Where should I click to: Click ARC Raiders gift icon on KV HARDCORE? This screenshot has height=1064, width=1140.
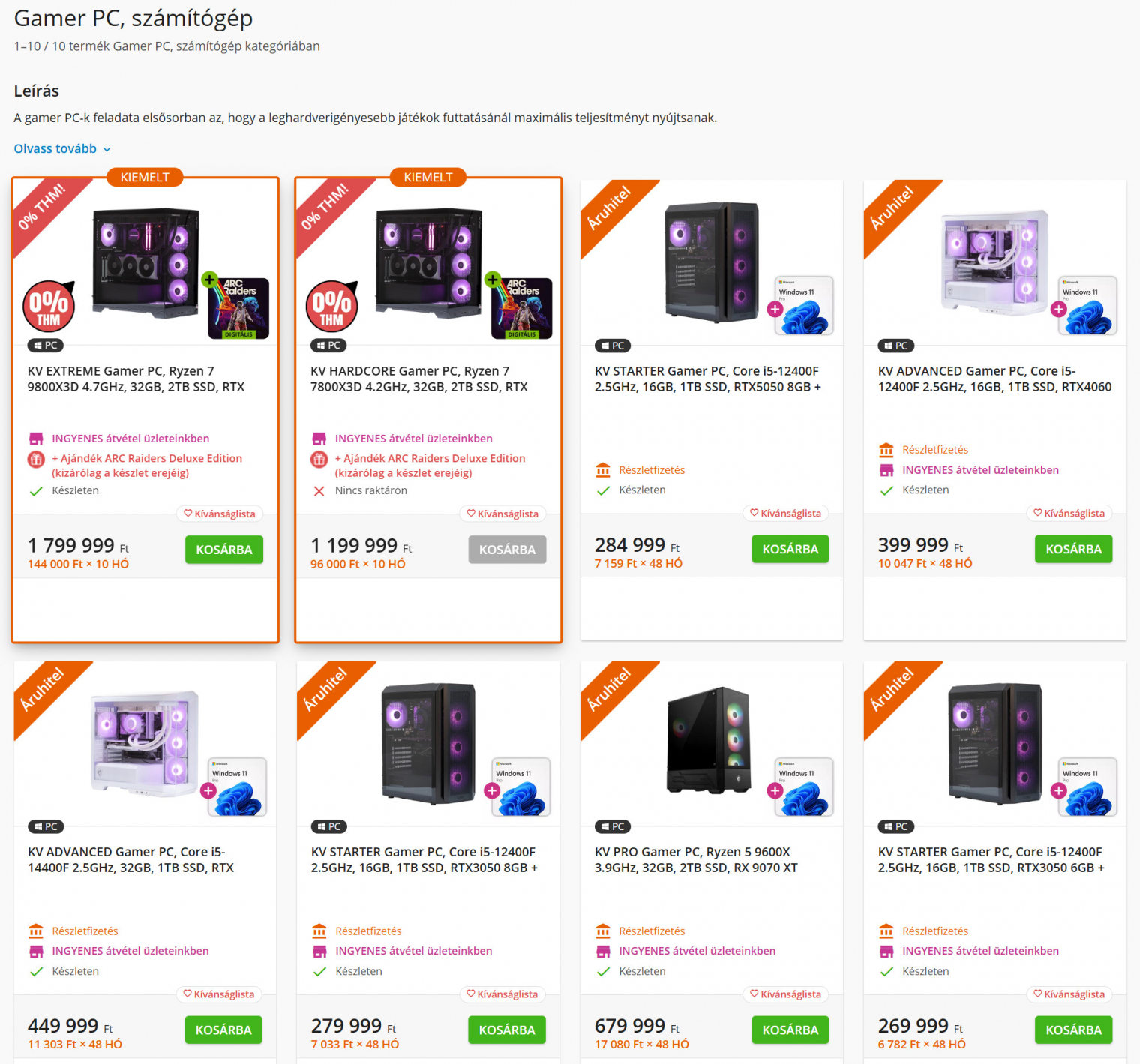click(319, 459)
